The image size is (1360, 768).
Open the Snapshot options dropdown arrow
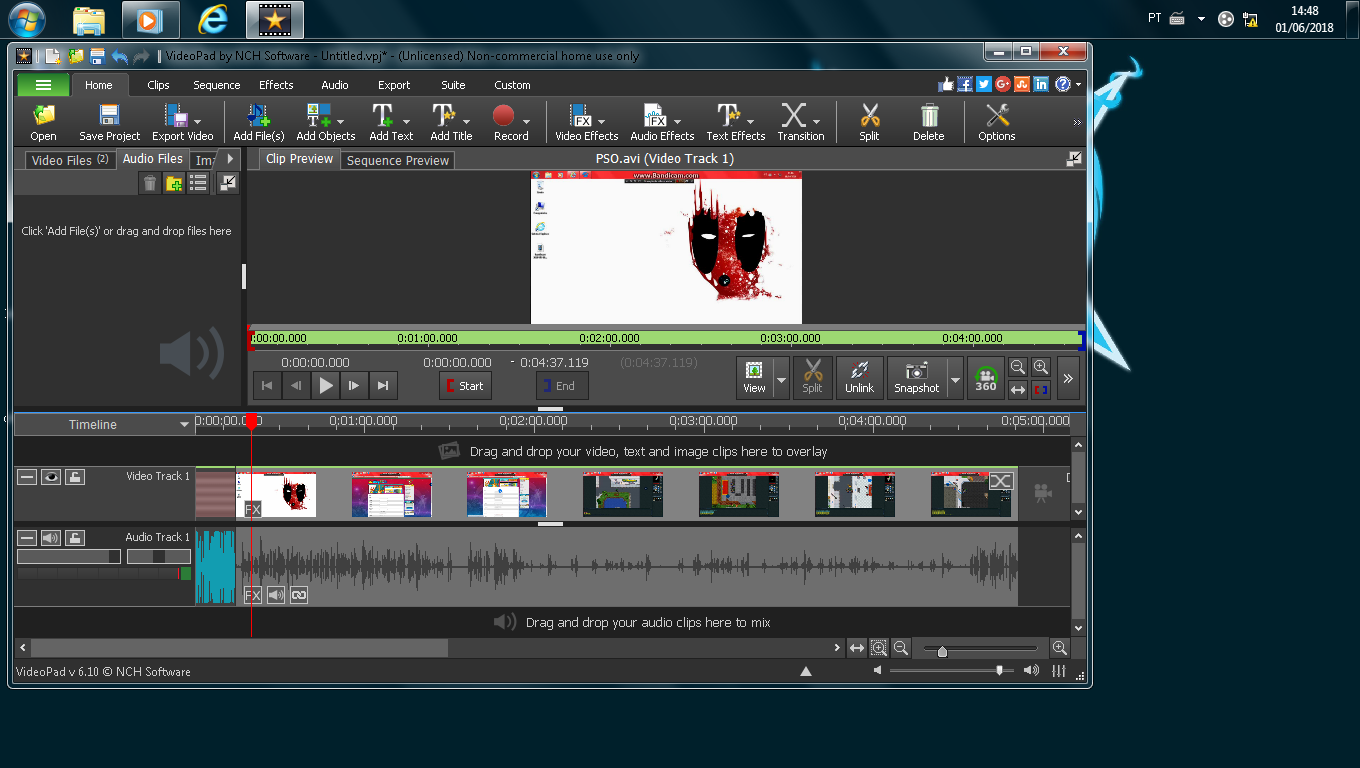[955, 379]
